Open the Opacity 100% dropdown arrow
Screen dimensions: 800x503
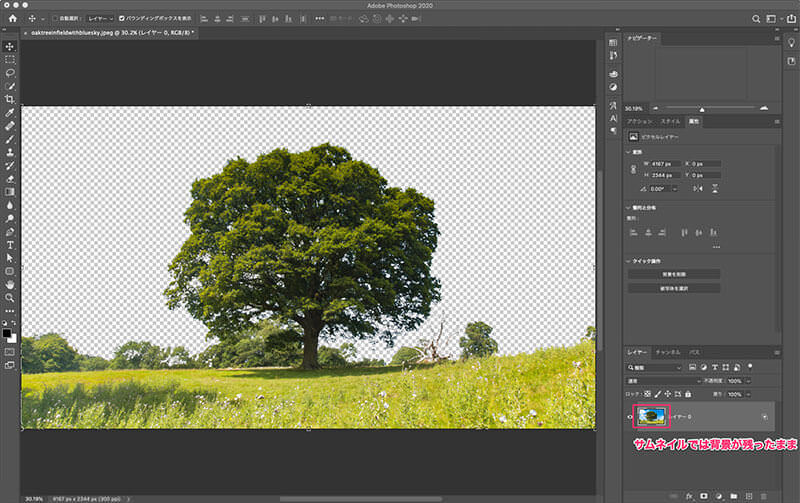748,381
